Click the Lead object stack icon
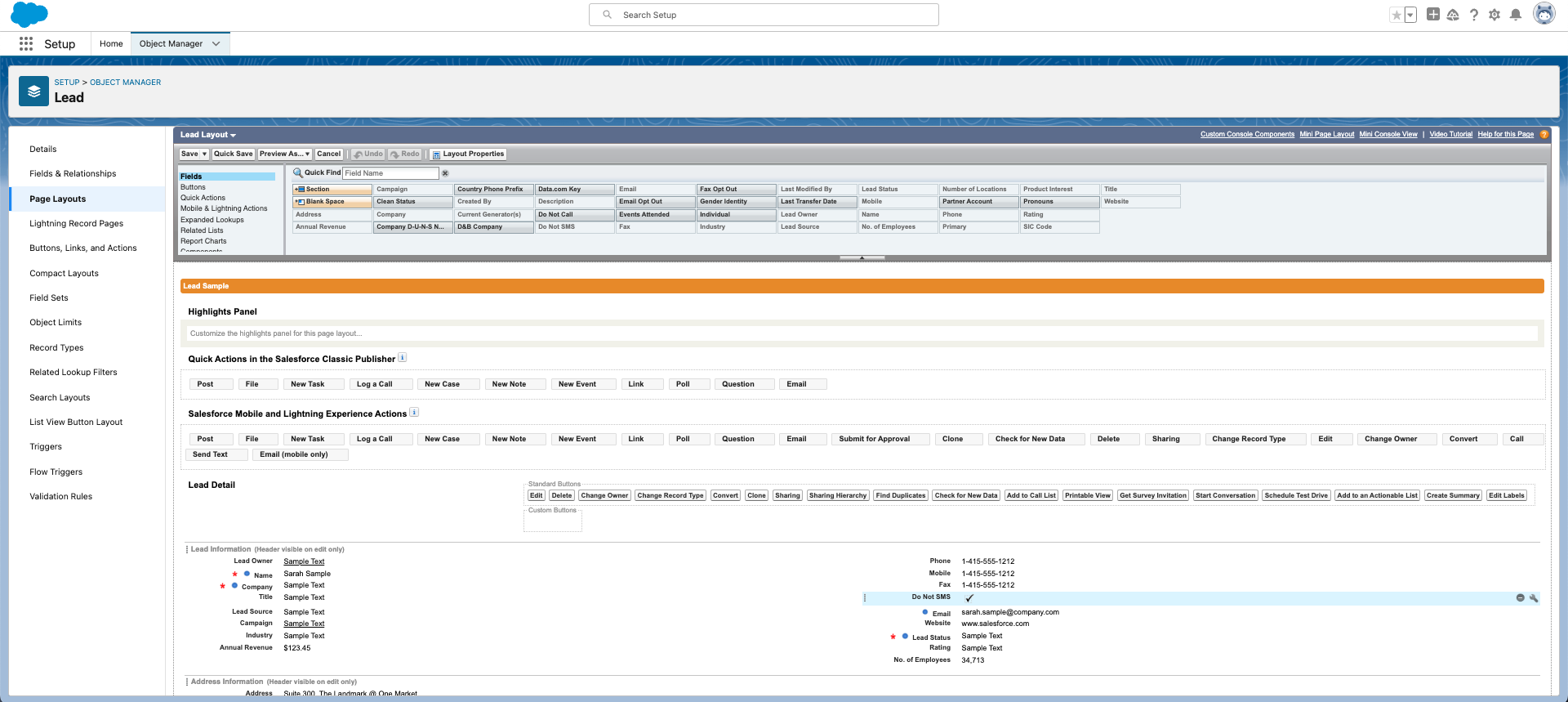 click(33, 92)
